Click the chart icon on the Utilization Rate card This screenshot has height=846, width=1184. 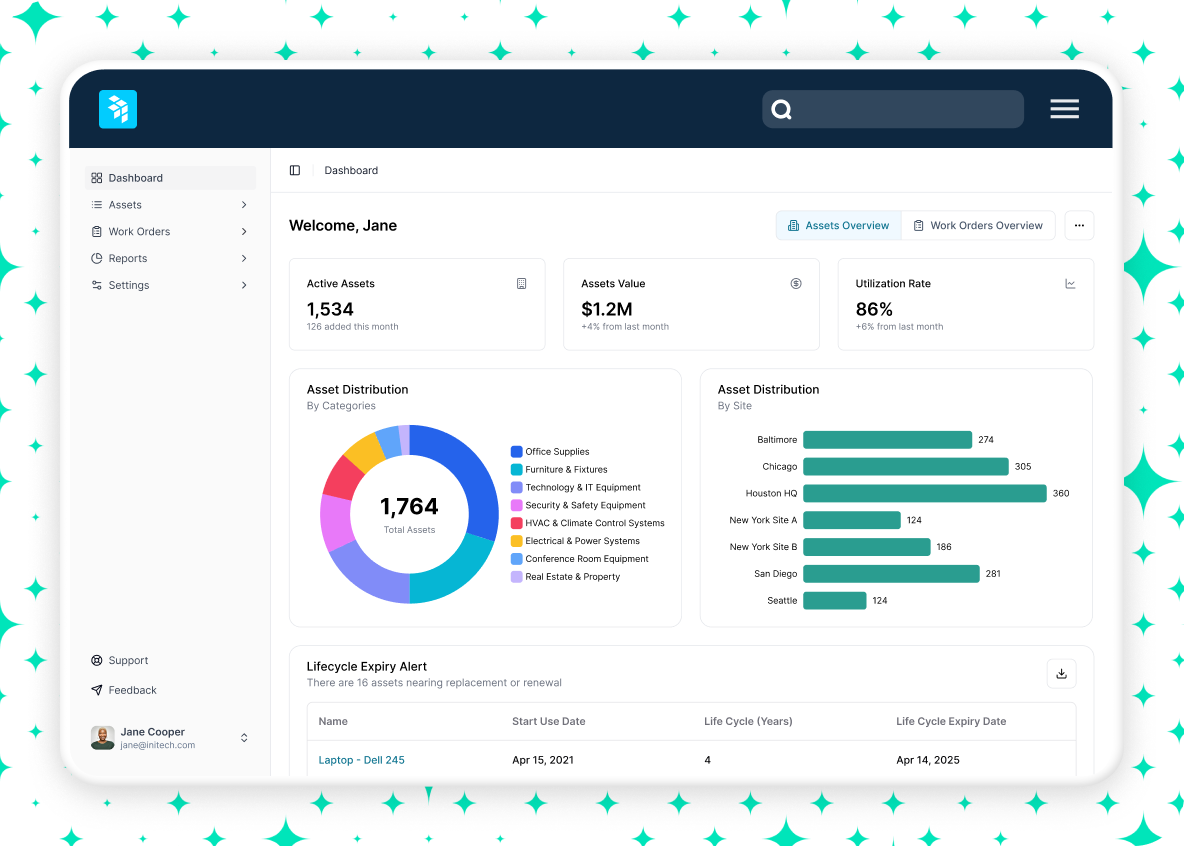click(x=1070, y=284)
